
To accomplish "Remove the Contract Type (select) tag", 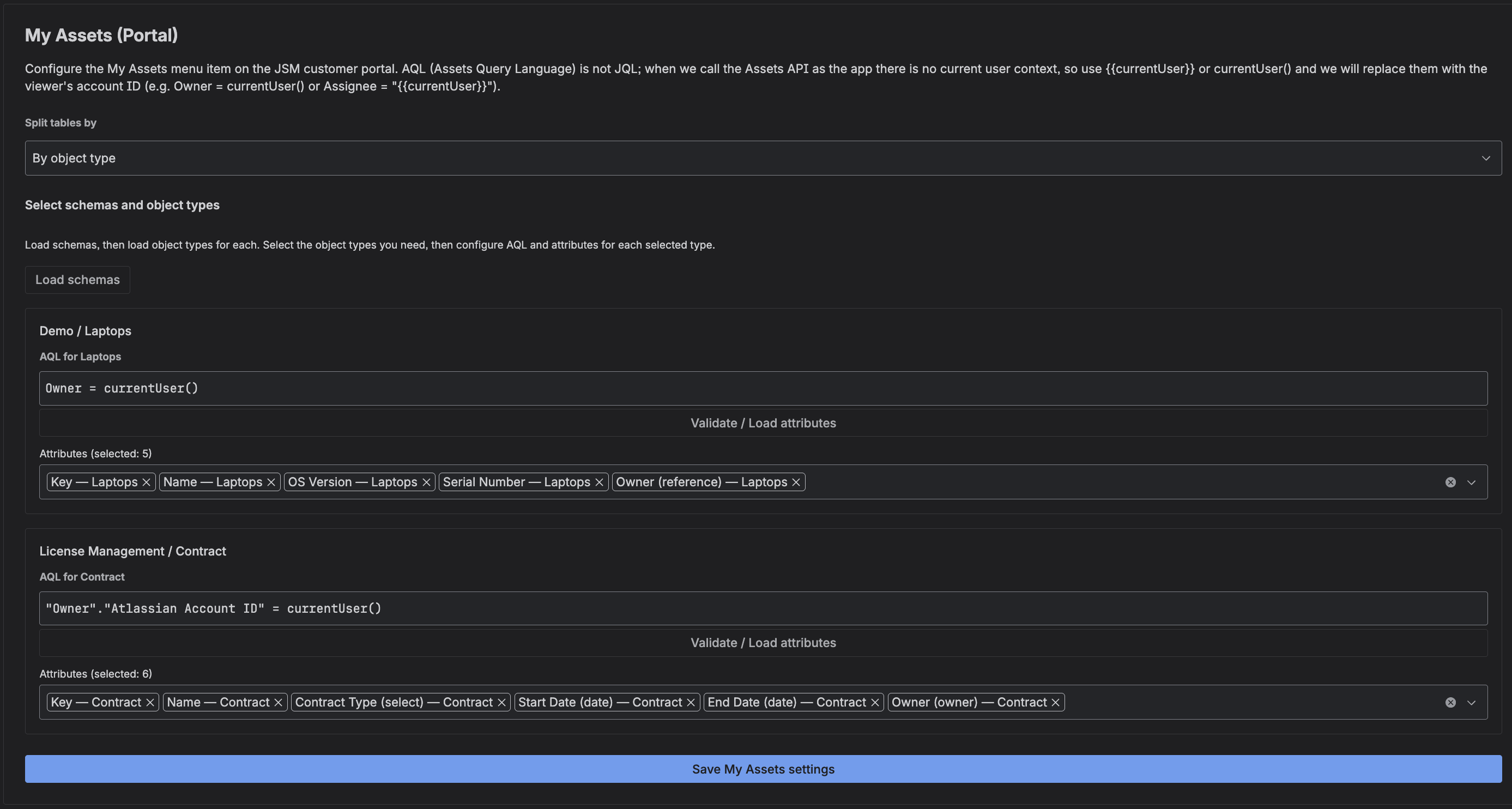I will 501,702.
